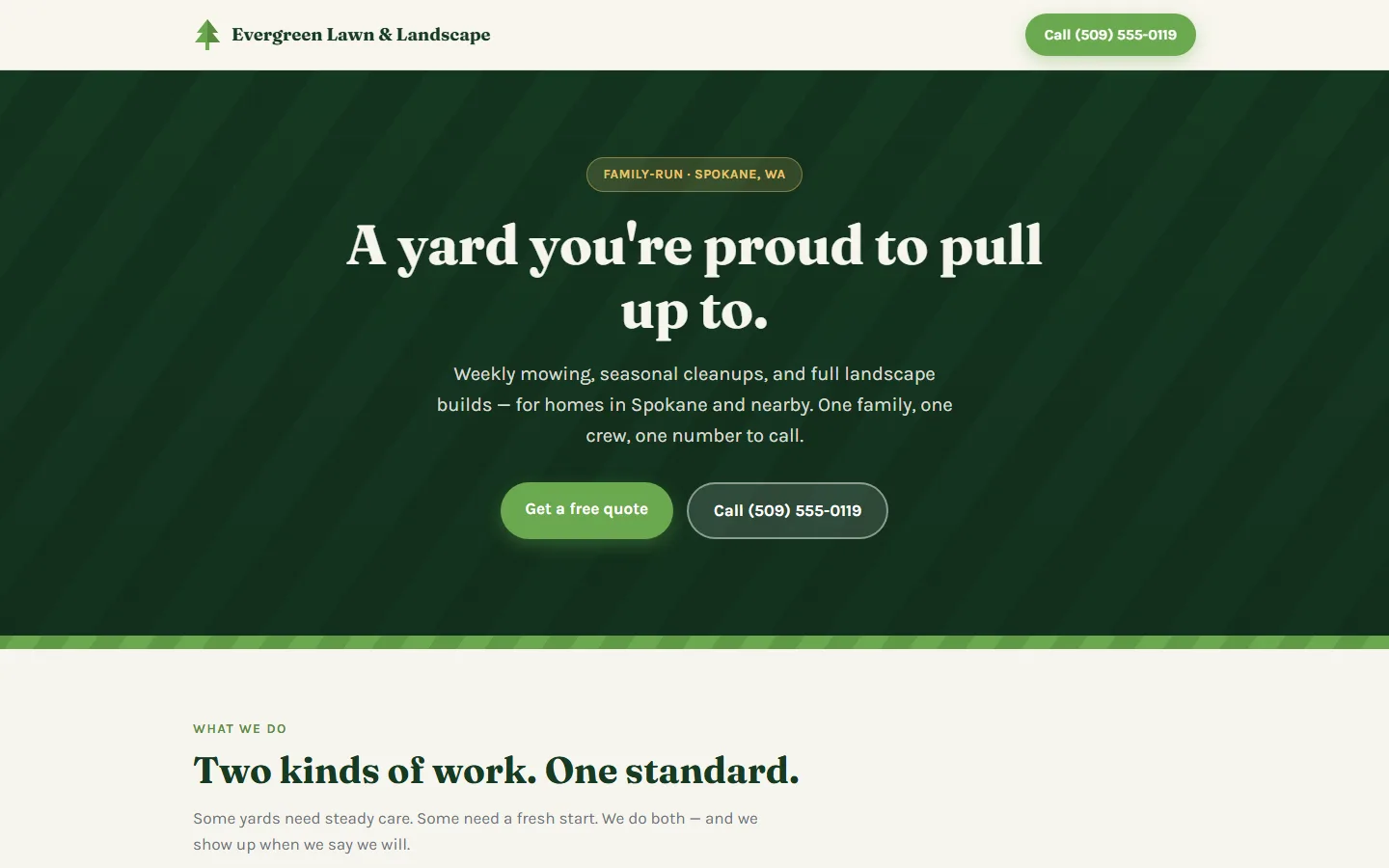Click the evergreen tree logo icon

tap(207, 35)
